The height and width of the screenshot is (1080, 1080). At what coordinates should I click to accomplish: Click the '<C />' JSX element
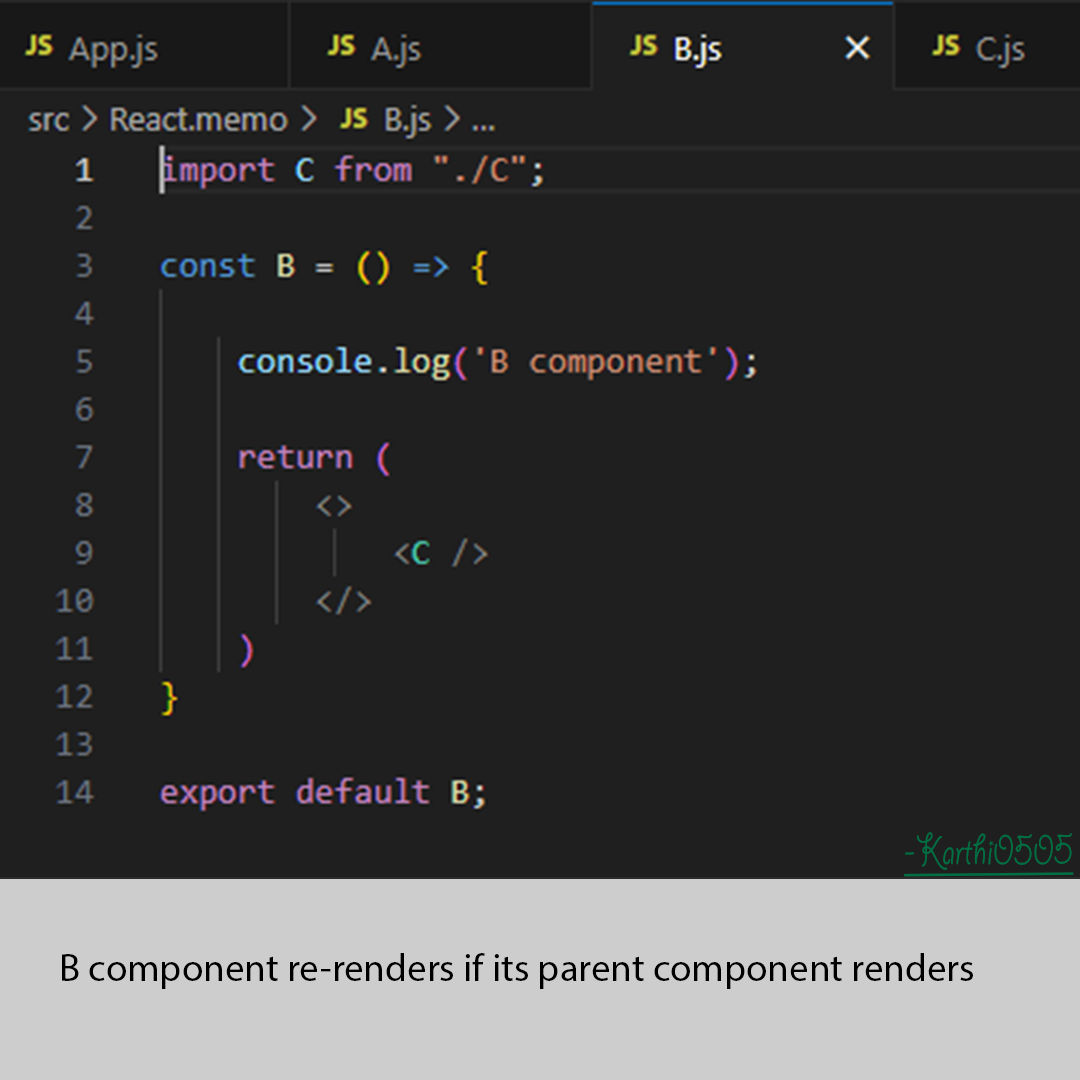tap(441, 554)
